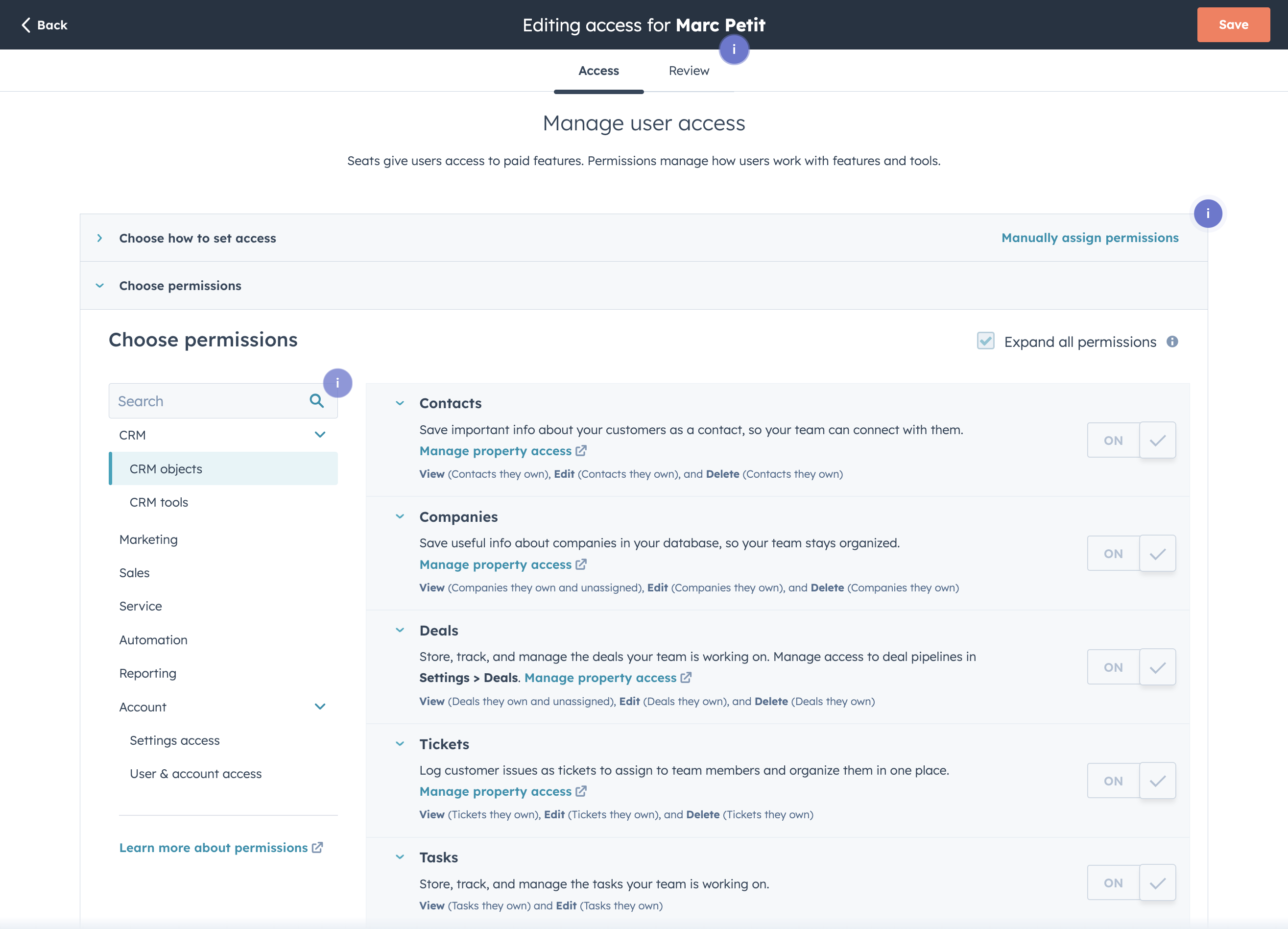Screen dimensions: 1288x929
Task: Click Manually assign permissions link
Action: point(1090,238)
